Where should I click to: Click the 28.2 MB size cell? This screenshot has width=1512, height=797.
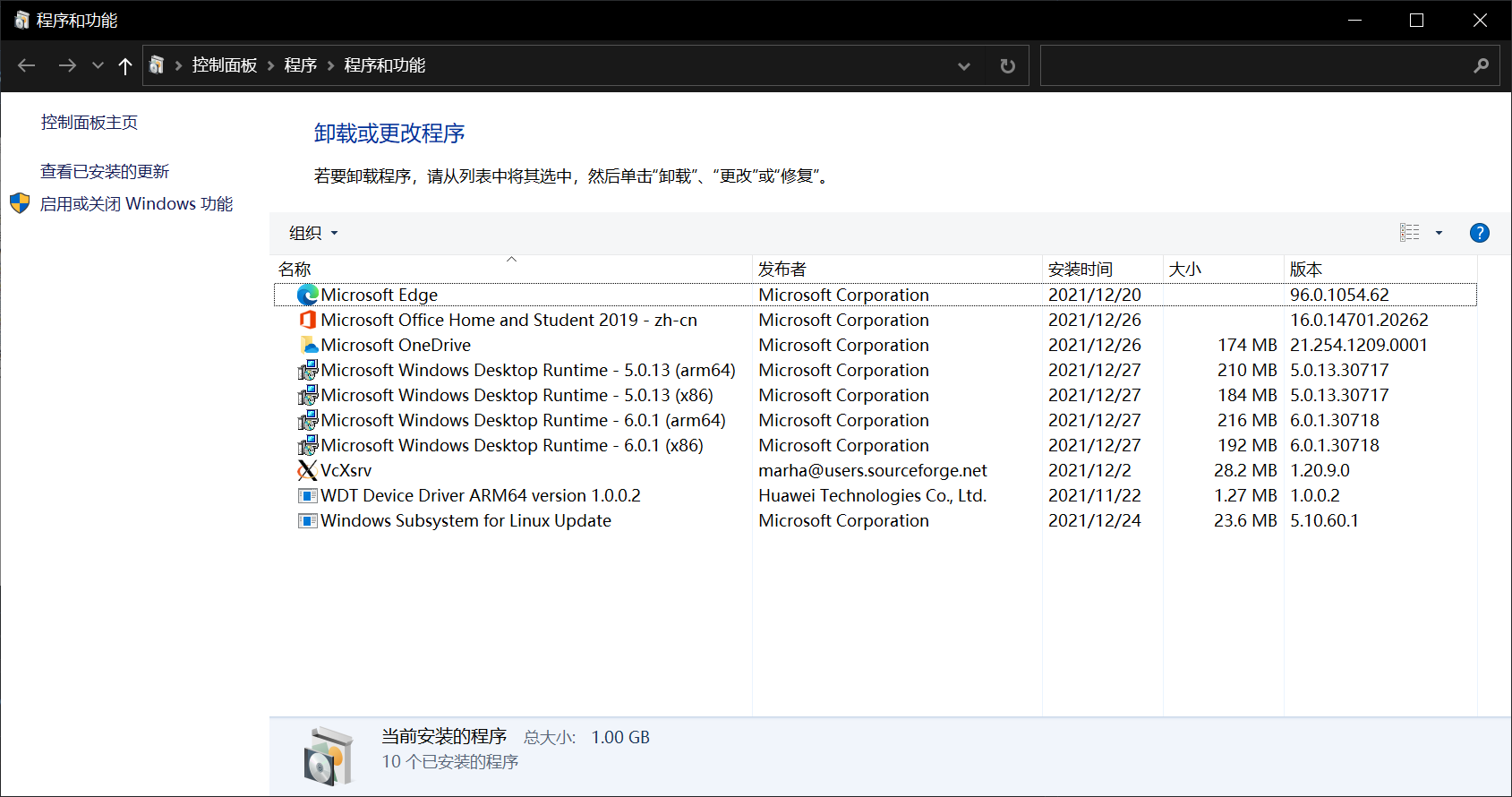1245,470
